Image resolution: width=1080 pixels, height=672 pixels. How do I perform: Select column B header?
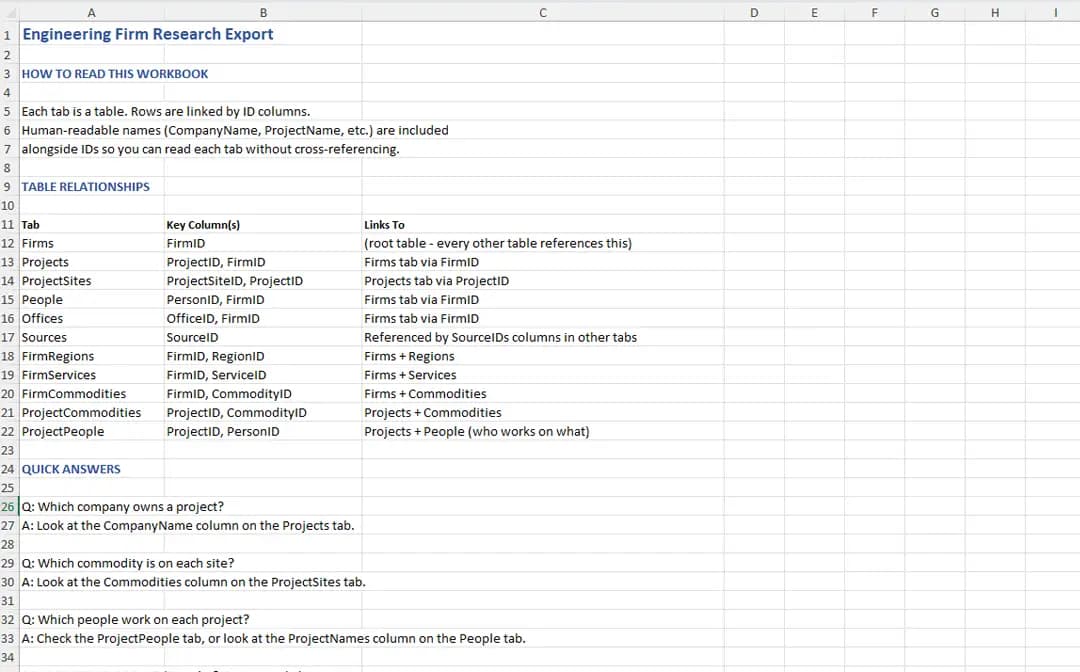coord(263,13)
